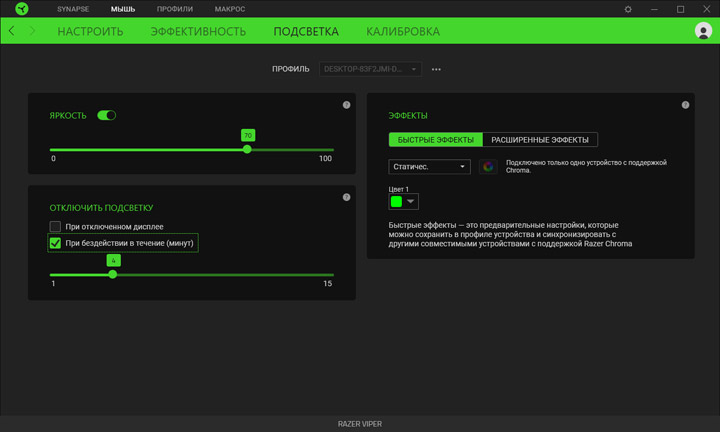The height and width of the screenshot is (432, 720).
Task: Go forward with the right arrow
Action: point(32,31)
